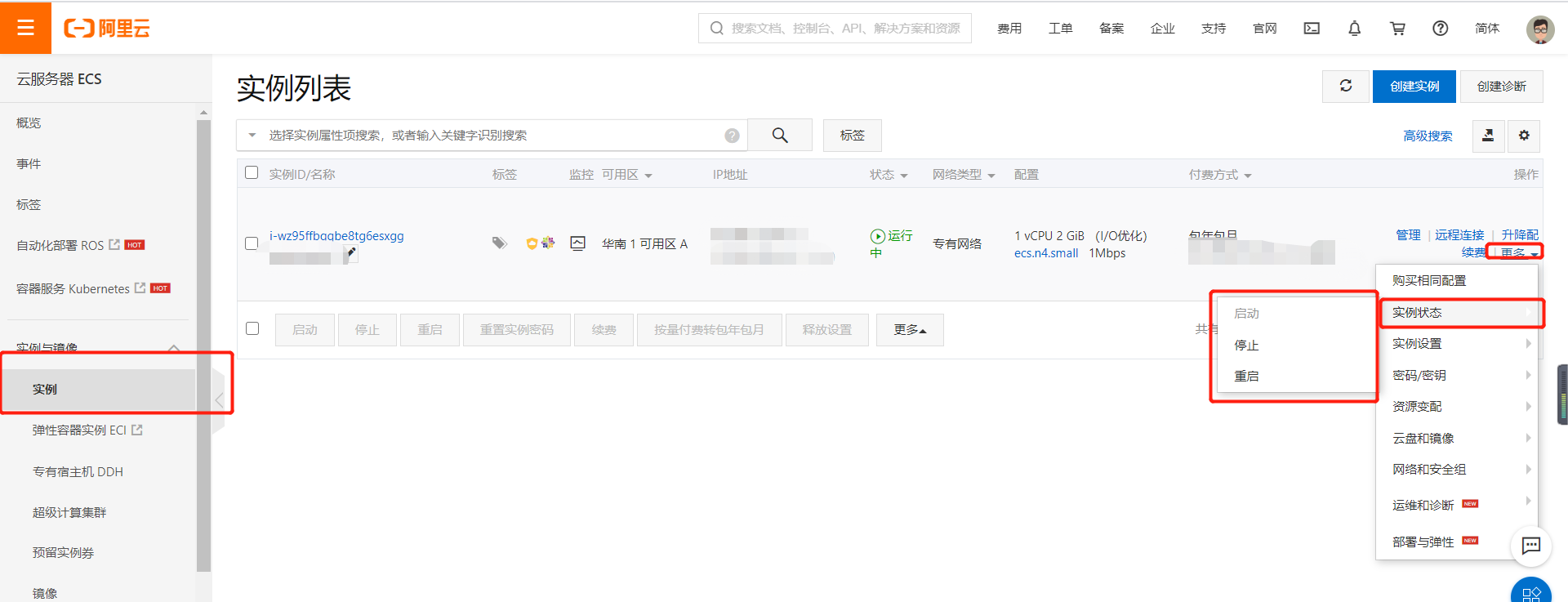
Task: Open the orange hamburger main menu
Action: (25, 28)
